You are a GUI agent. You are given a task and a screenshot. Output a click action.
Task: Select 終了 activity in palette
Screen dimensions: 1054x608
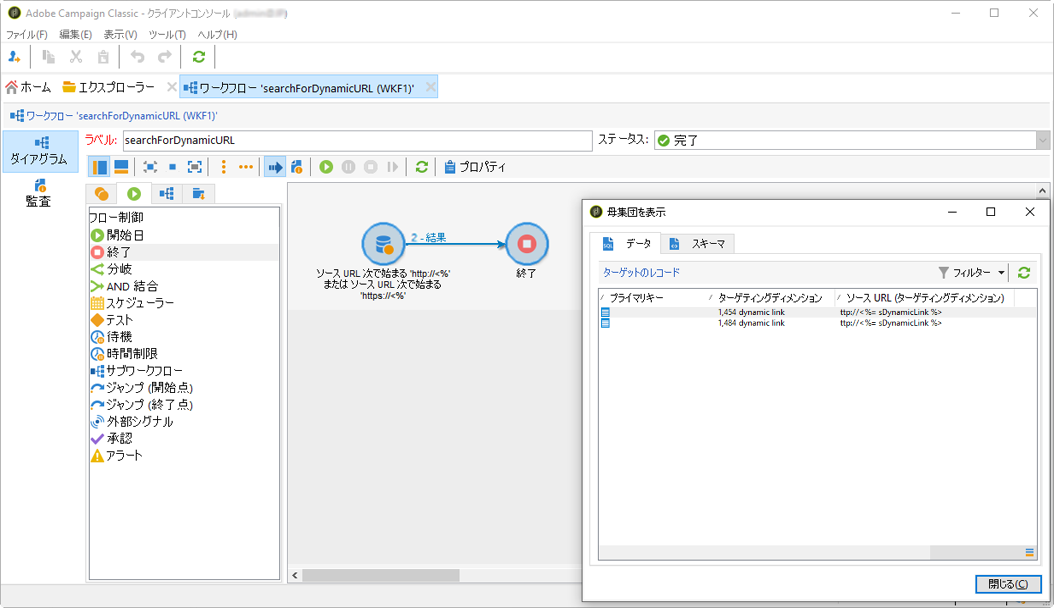click(x=184, y=252)
